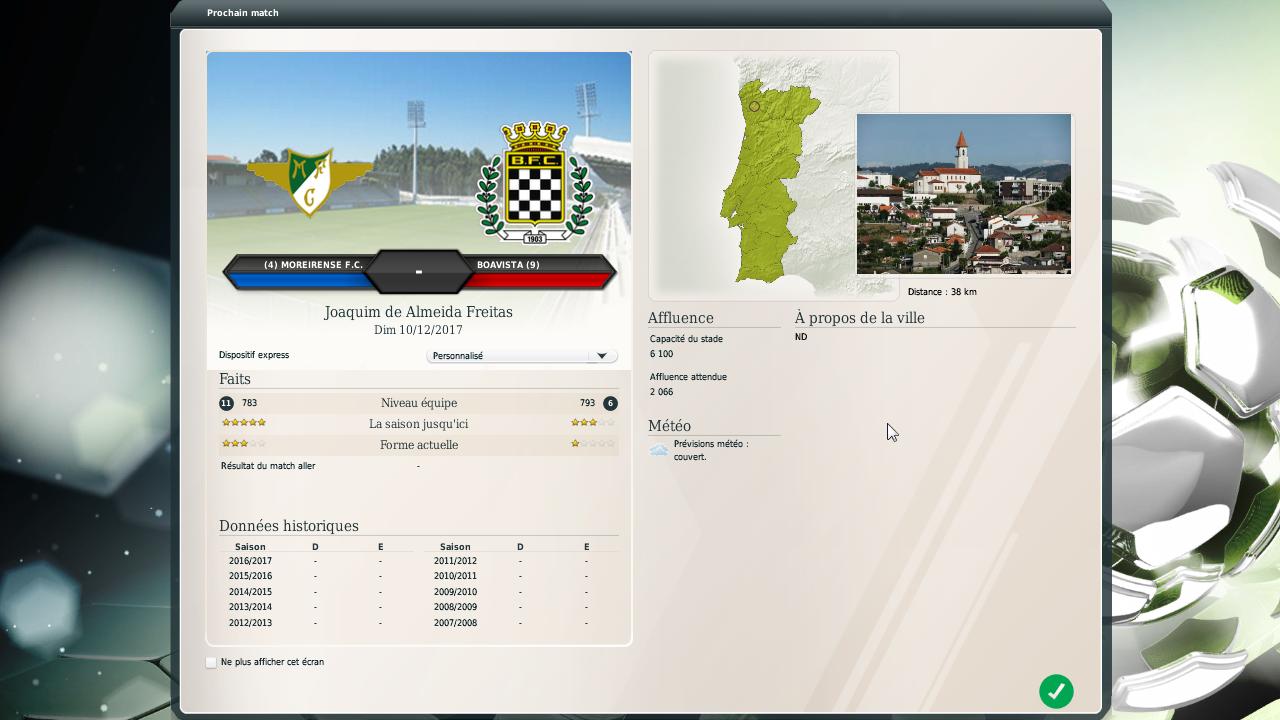Click the 2012/2013 season row
Screen dimensions: 1280x720
coord(316,623)
